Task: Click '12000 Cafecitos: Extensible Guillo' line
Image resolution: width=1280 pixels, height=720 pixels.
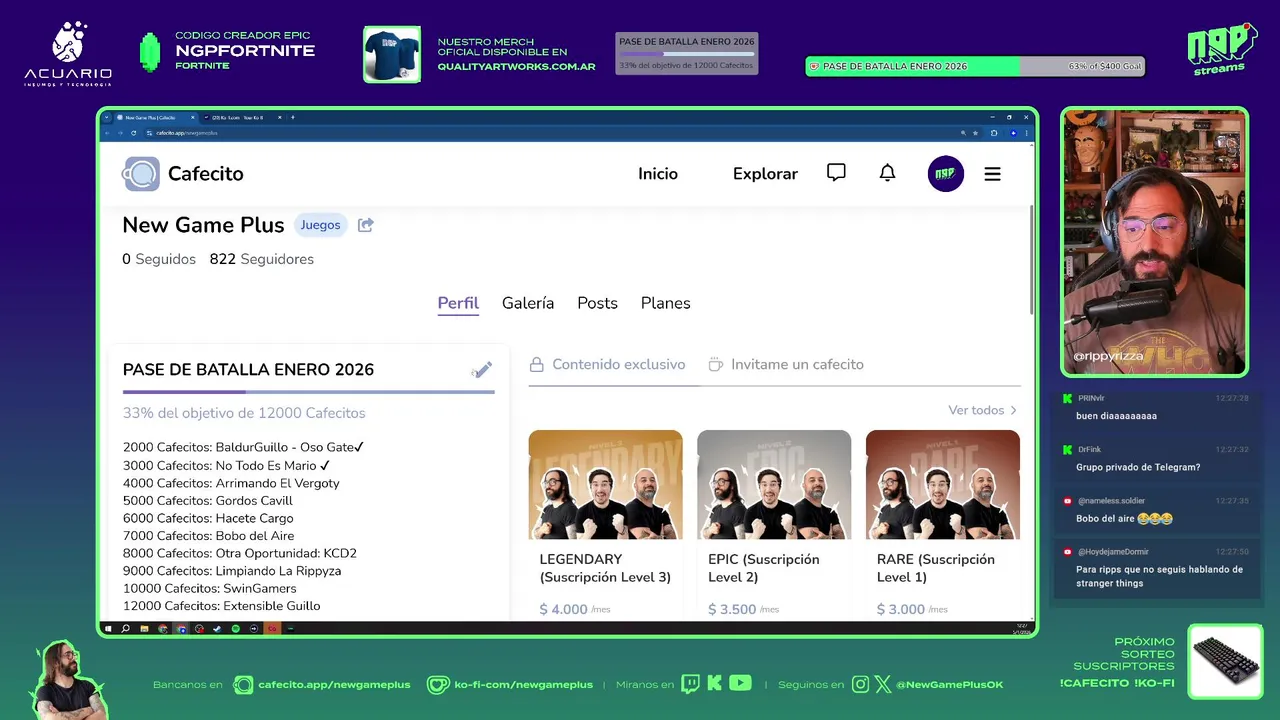Action: click(222, 606)
